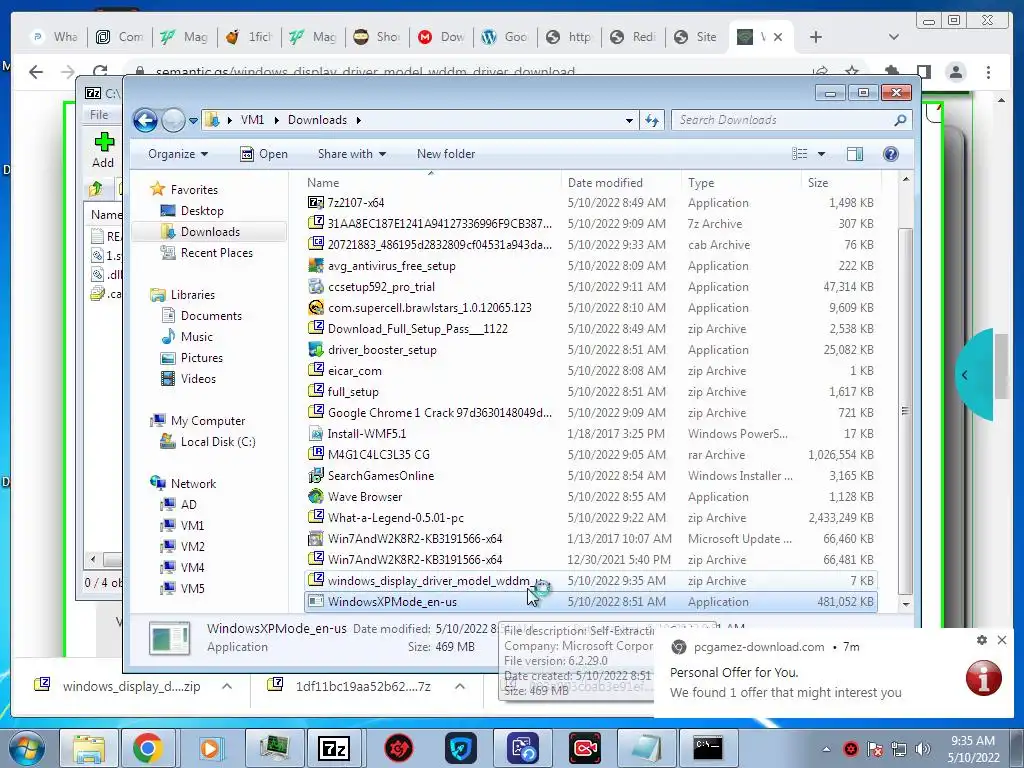This screenshot has height=768, width=1024.
Task: Click the VM1 breadcrumb segment
Action: point(252,120)
